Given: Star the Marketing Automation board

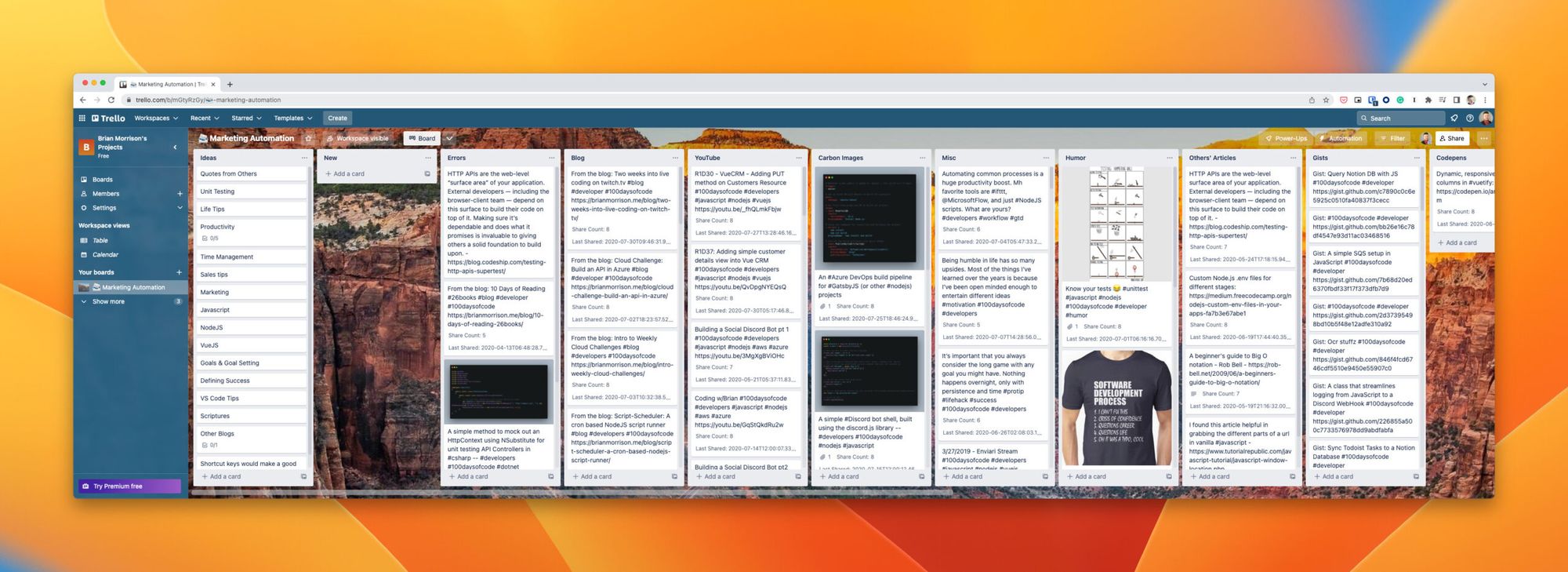Looking at the screenshot, I should [x=308, y=138].
